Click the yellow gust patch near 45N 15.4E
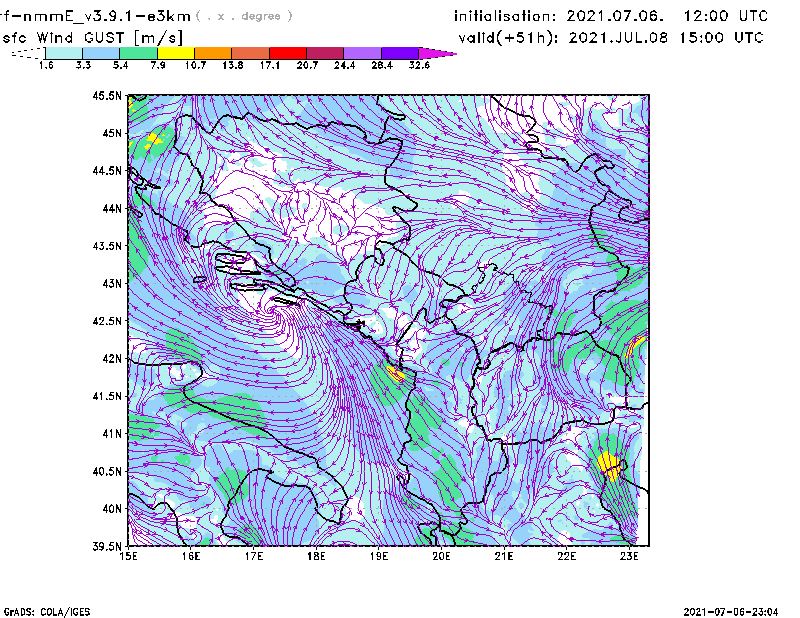 click(152, 140)
